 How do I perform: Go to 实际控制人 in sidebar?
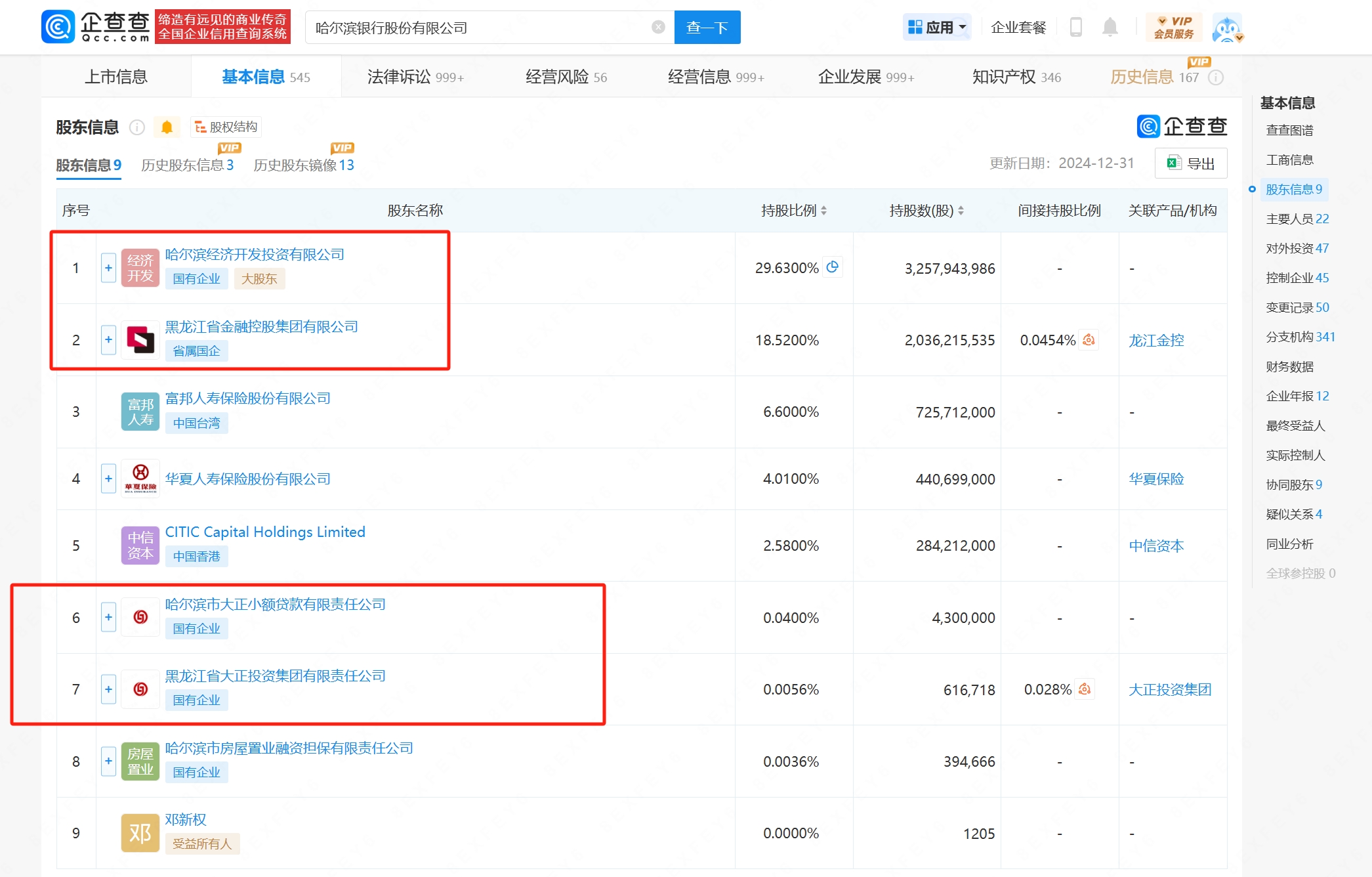click(x=1295, y=455)
